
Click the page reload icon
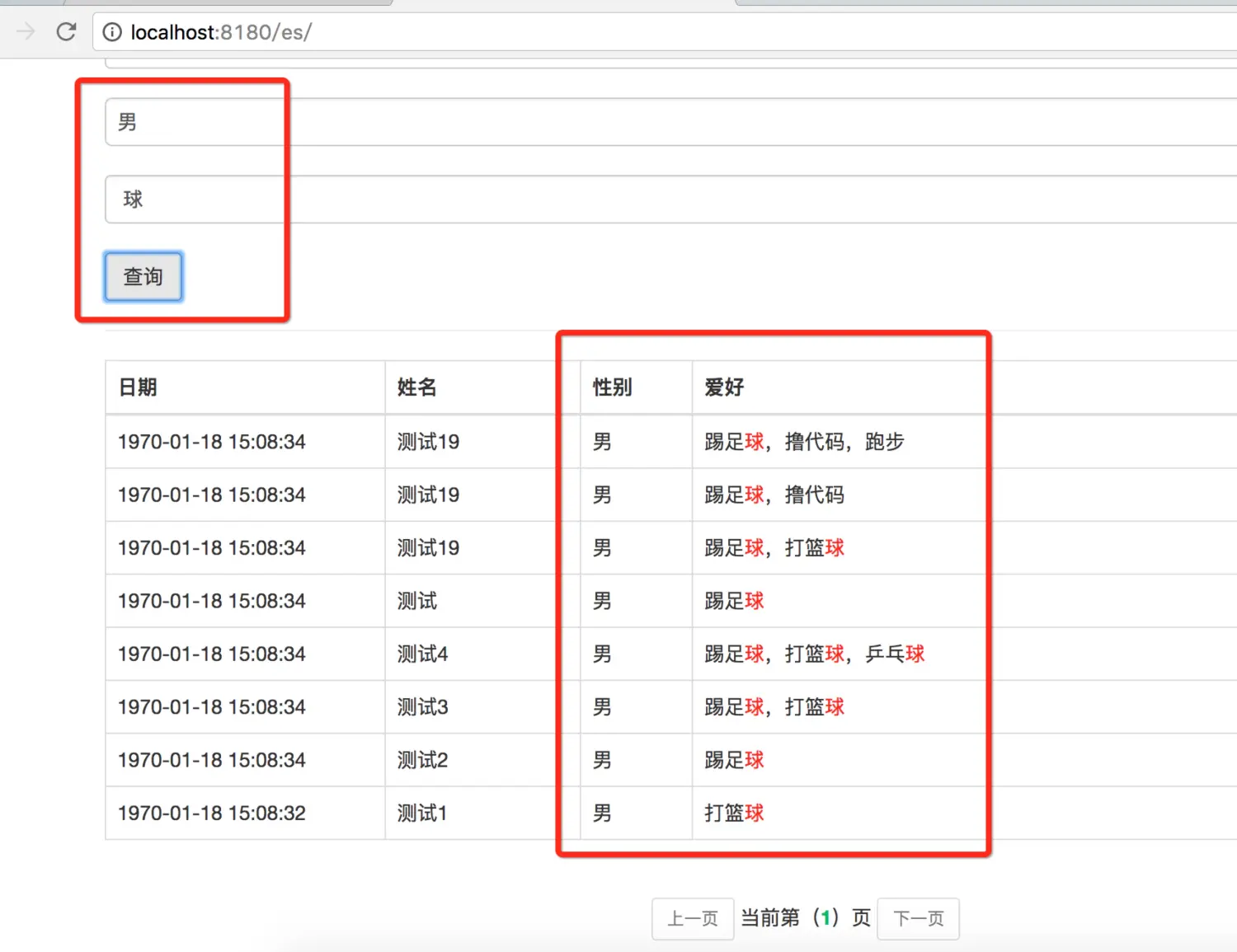click(x=66, y=32)
